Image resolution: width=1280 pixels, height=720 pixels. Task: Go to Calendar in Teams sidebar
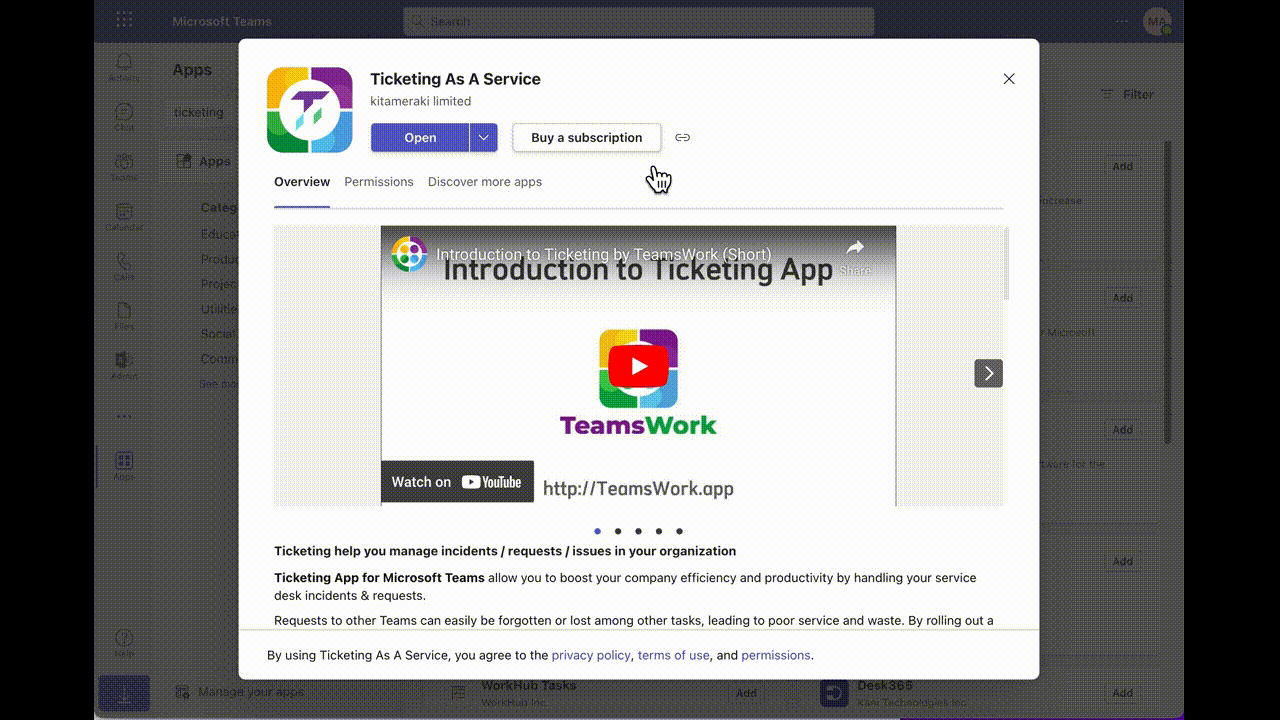[x=124, y=217]
